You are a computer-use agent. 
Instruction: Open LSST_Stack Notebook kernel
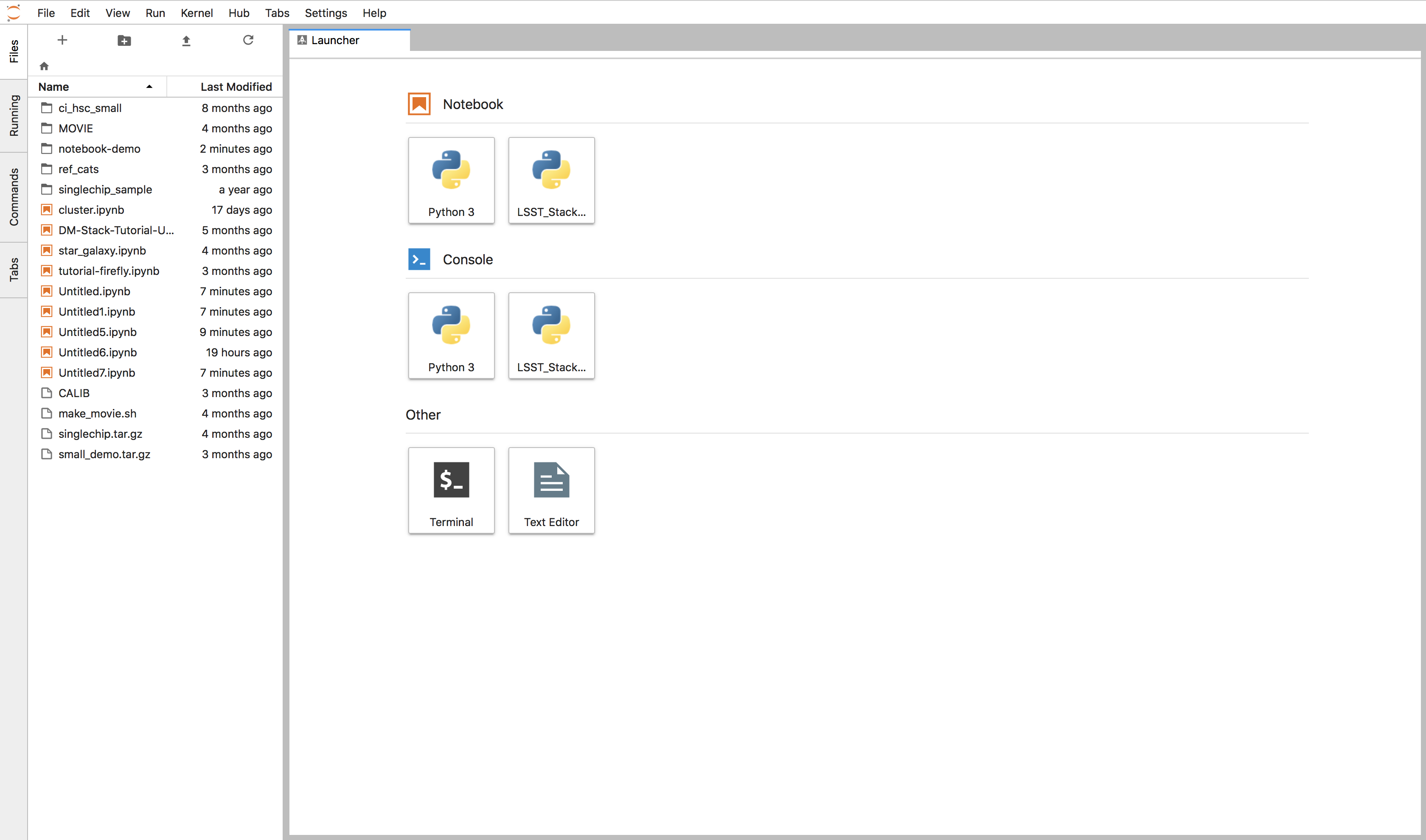click(x=550, y=180)
